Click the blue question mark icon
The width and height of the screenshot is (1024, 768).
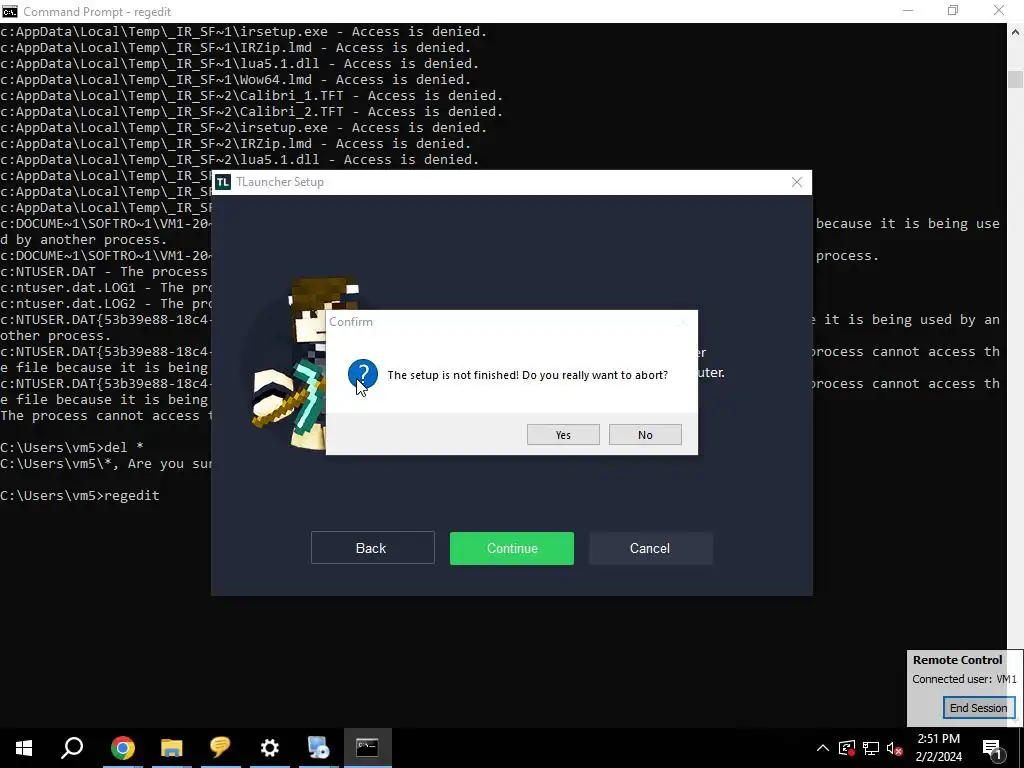click(362, 374)
